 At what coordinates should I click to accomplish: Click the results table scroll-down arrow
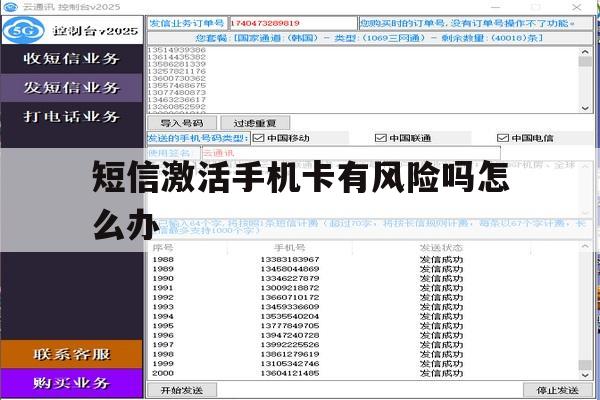point(585,376)
